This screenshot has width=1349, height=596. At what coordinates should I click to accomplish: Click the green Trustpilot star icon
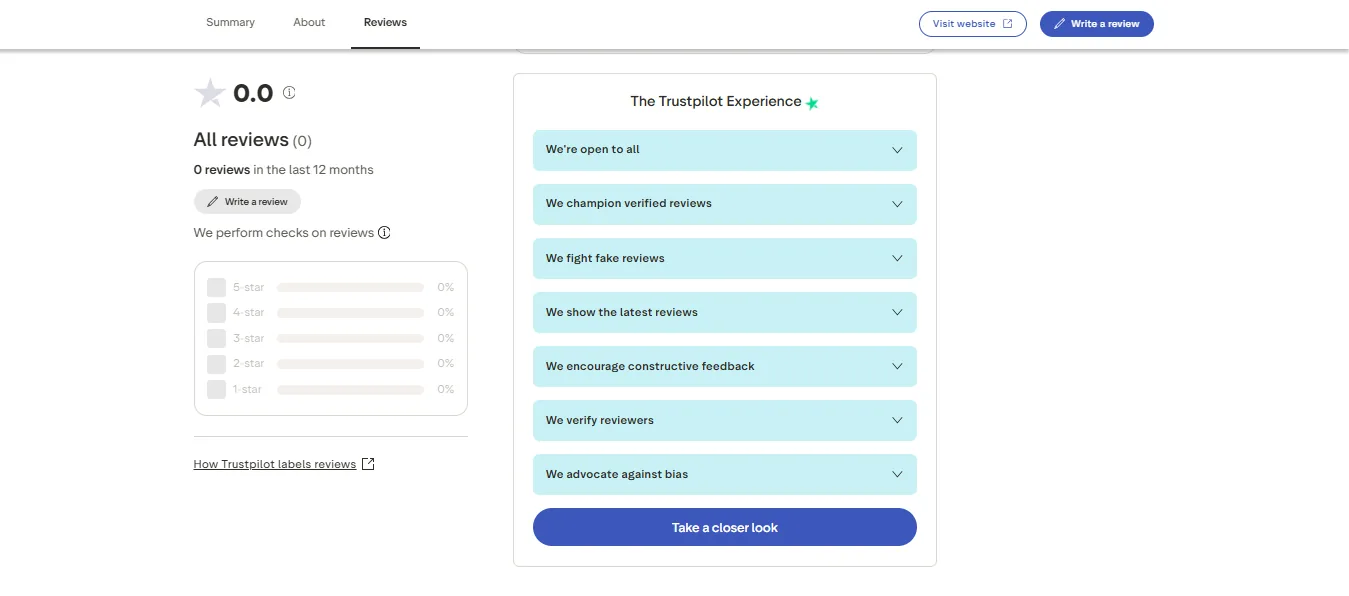coord(812,103)
